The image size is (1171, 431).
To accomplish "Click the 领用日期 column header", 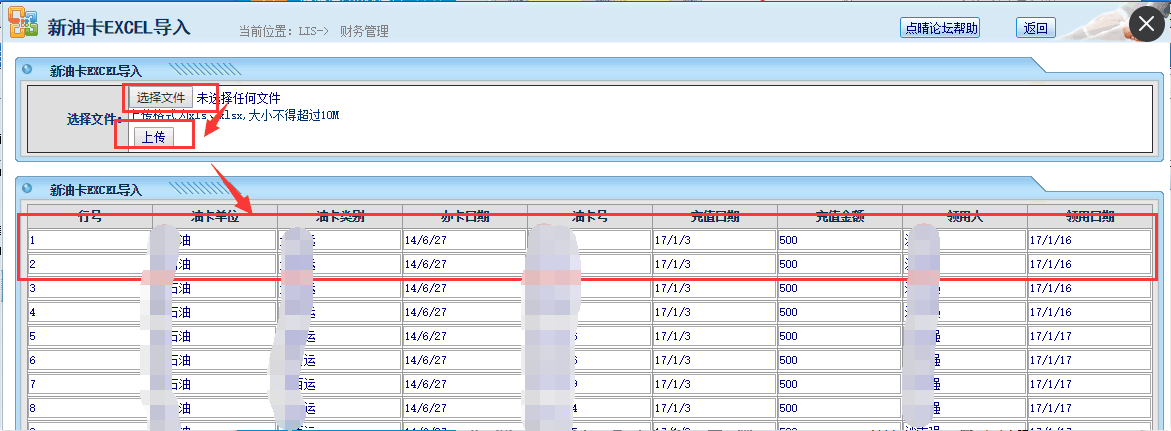I will (x=1089, y=216).
